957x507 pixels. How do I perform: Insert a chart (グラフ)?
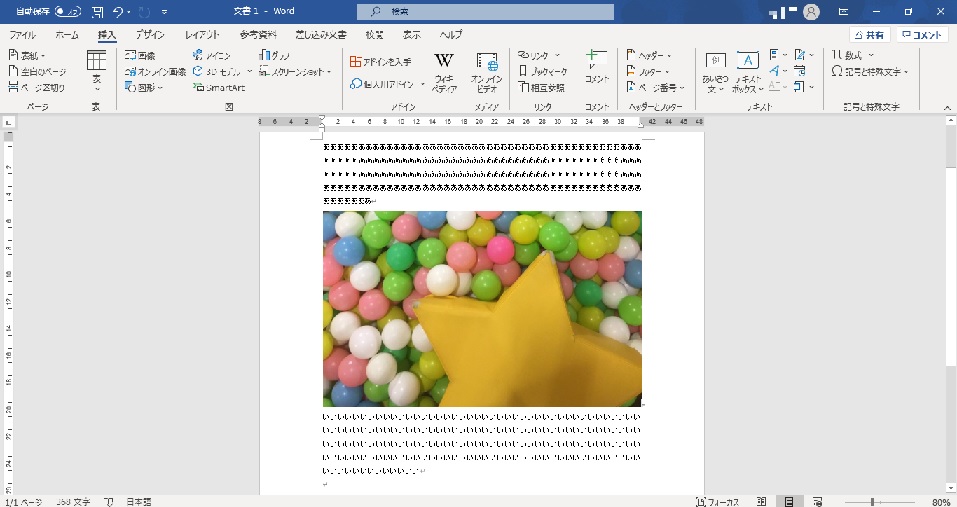click(274, 56)
